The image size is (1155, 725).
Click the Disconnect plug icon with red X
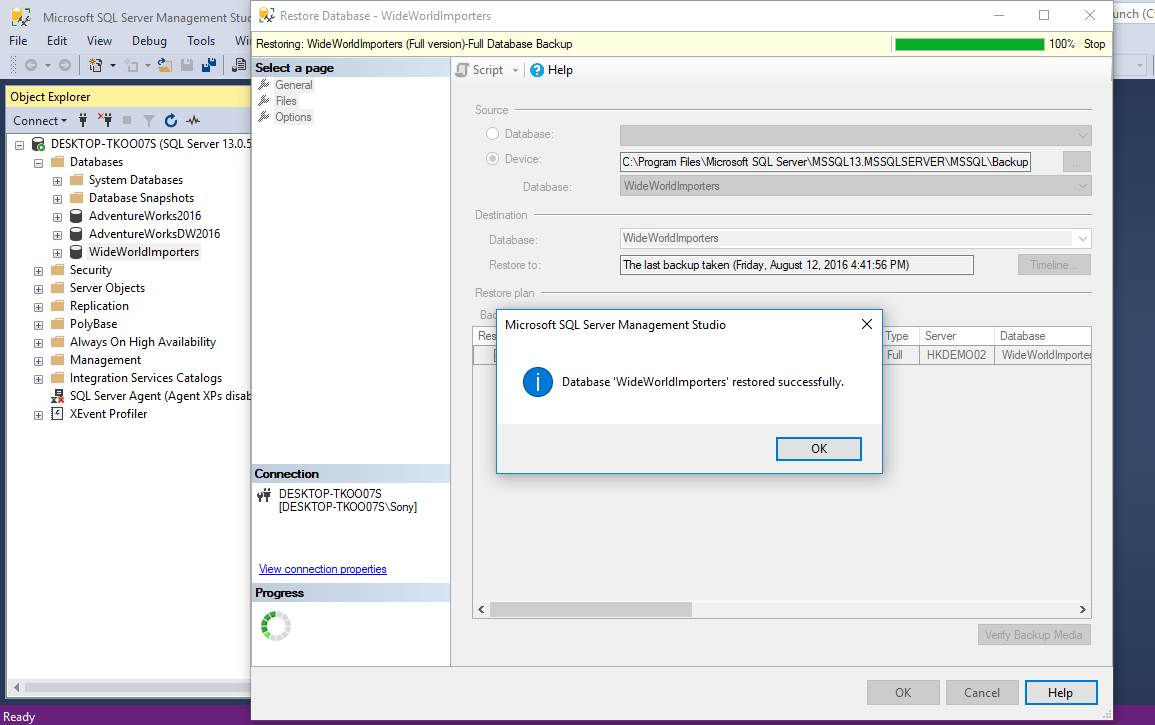[x=105, y=120]
